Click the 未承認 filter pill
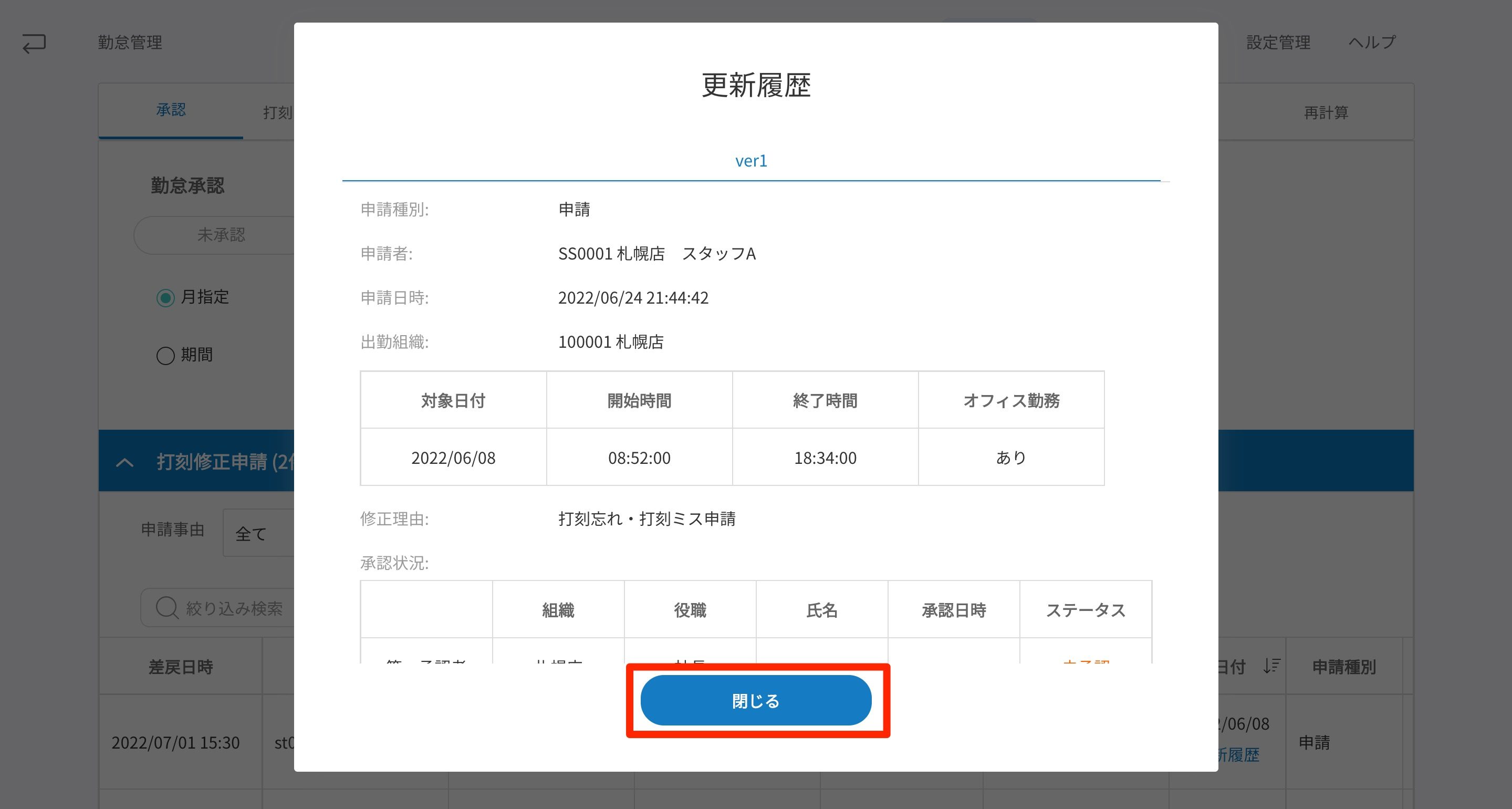This screenshot has width=1512, height=809. (221, 235)
